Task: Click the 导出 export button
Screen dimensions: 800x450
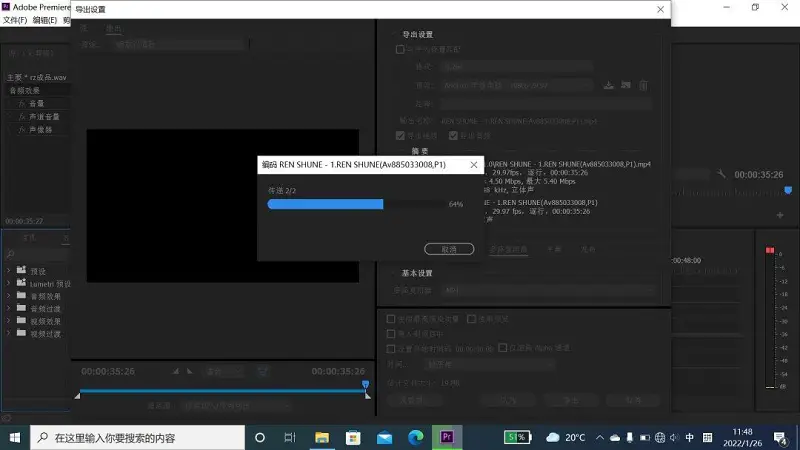Action: (571, 401)
